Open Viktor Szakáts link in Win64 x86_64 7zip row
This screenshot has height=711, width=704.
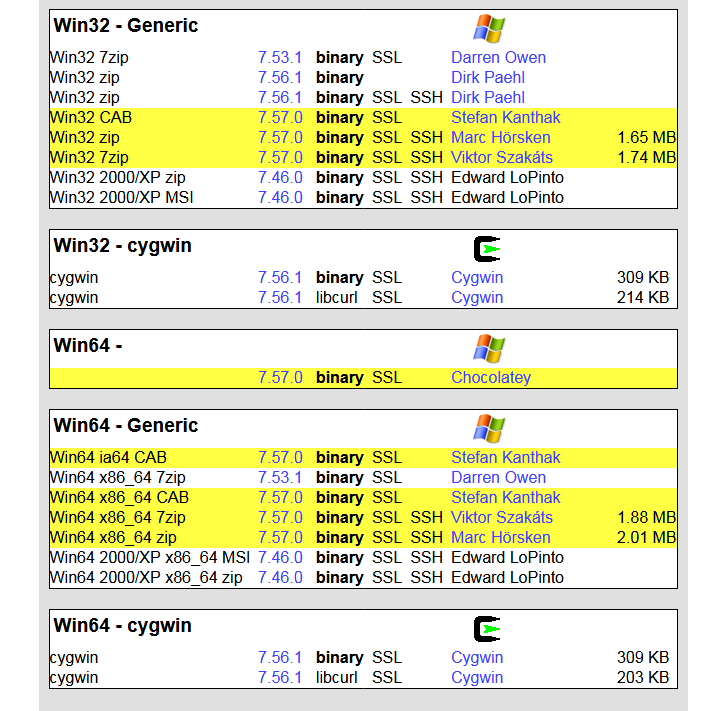click(x=502, y=517)
